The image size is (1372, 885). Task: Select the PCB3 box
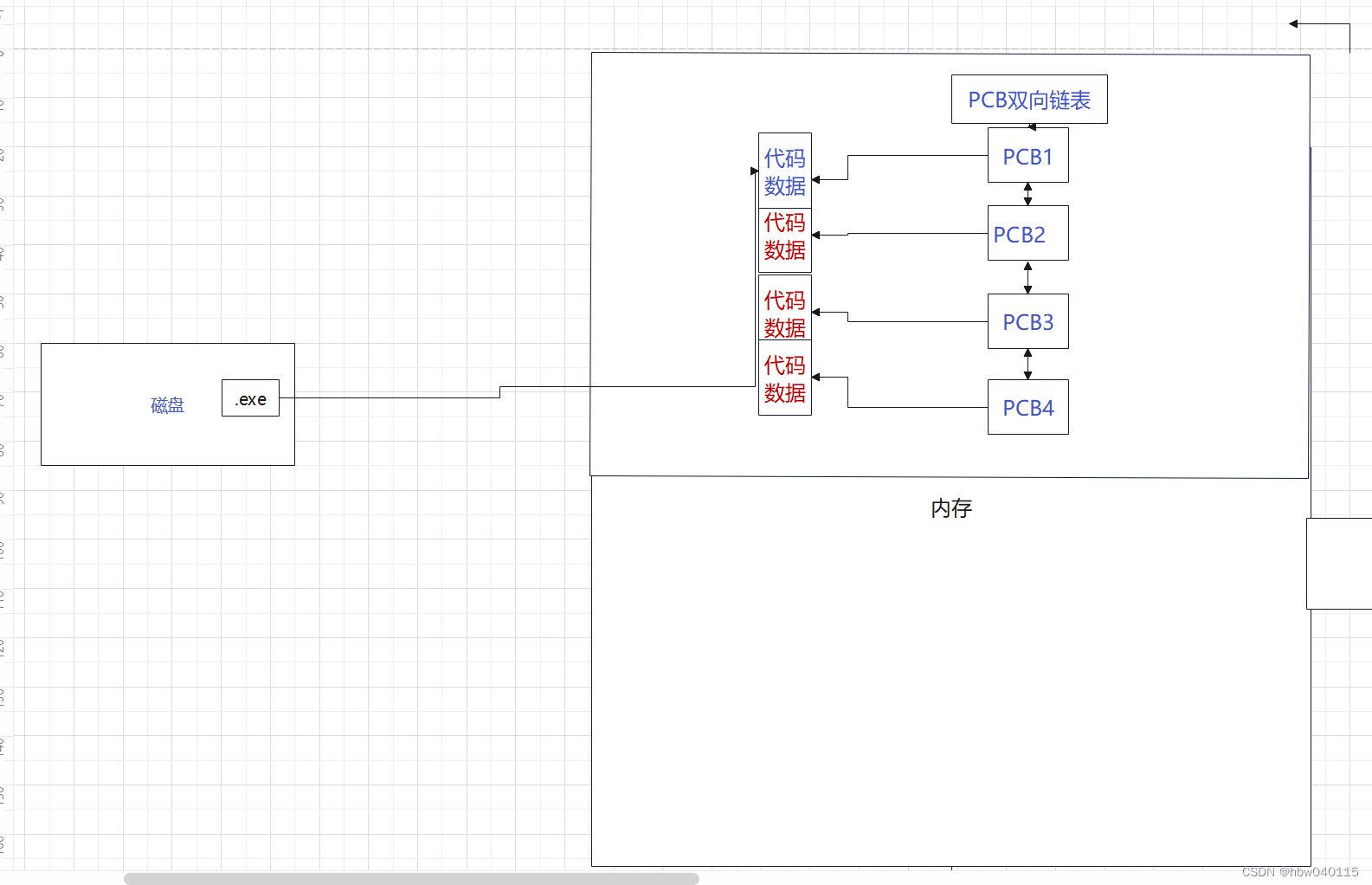[1028, 321]
